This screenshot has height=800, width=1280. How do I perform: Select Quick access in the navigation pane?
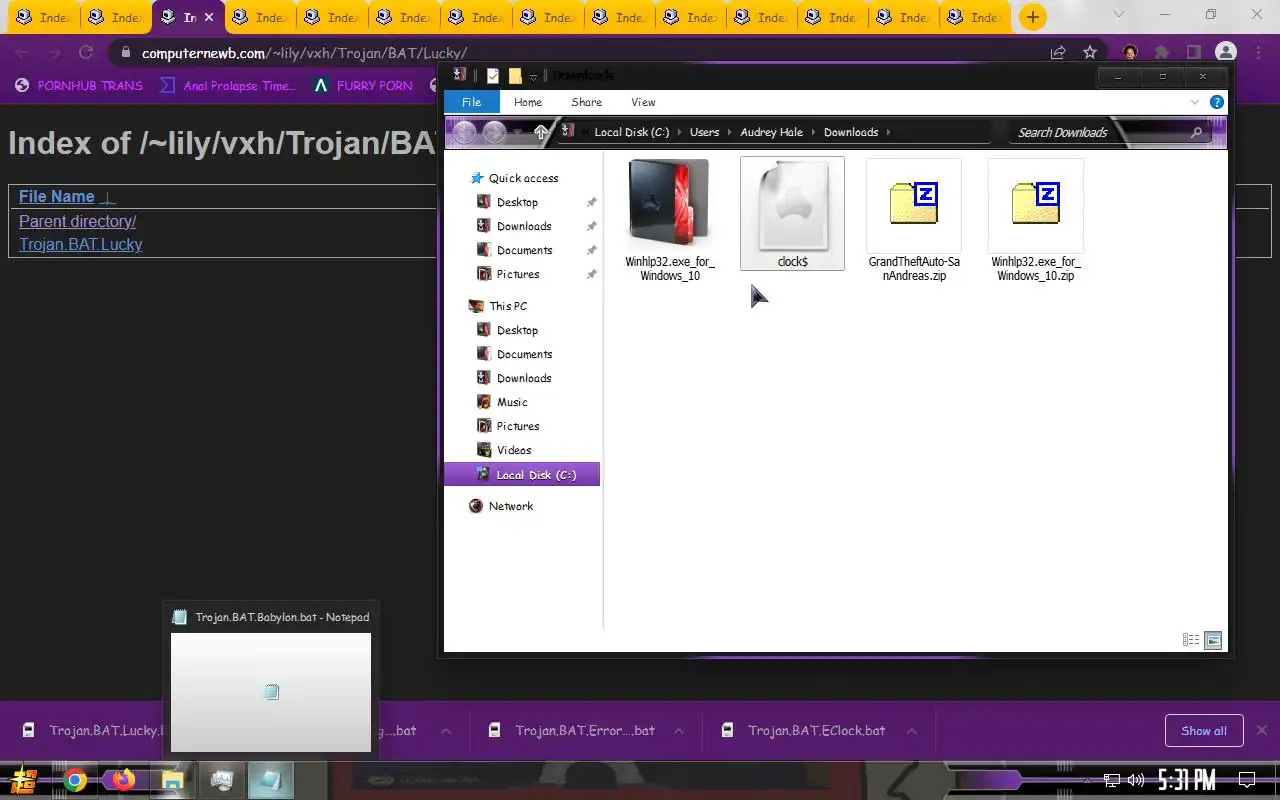click(x=523, y=178)
